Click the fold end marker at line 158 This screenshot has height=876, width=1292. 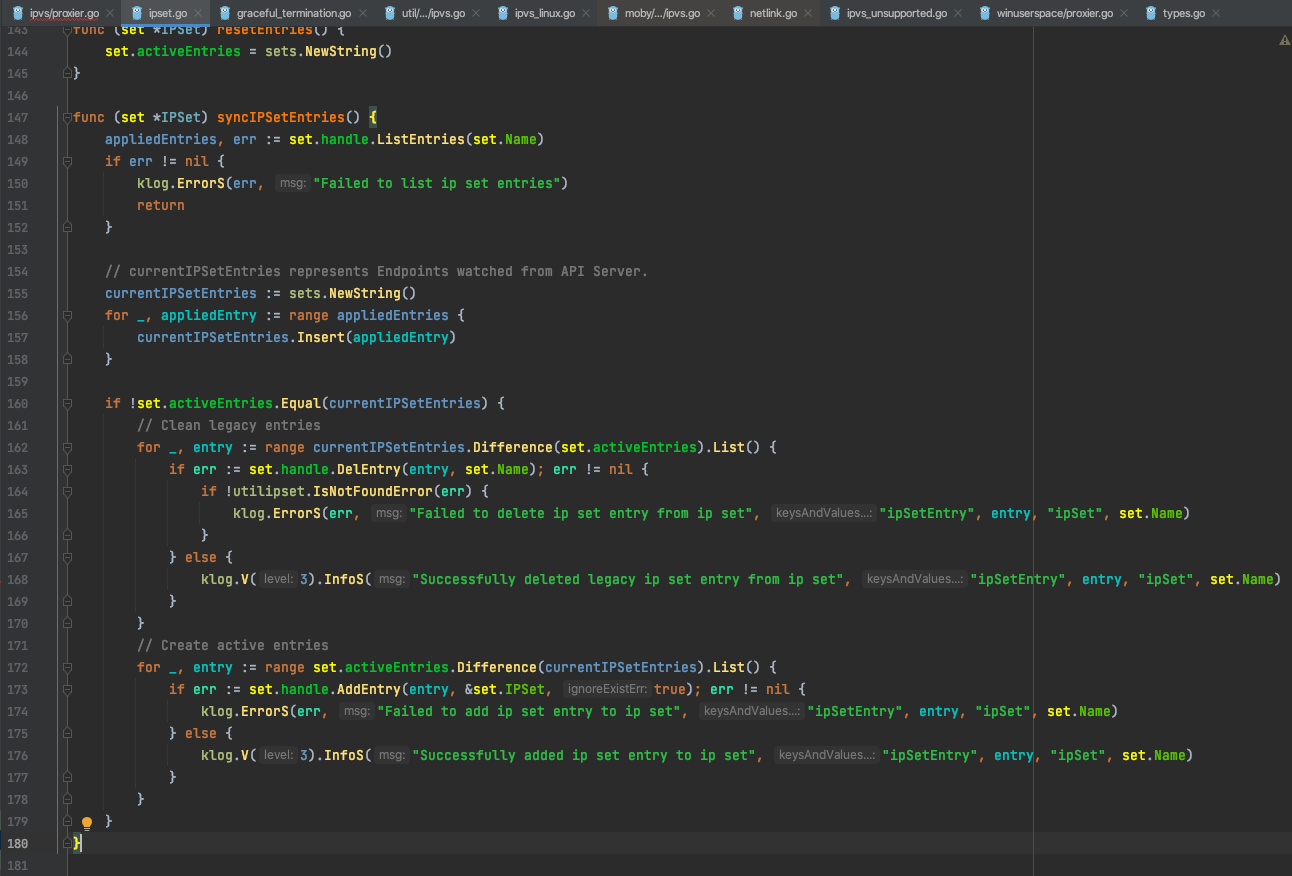tap(68, 359)
